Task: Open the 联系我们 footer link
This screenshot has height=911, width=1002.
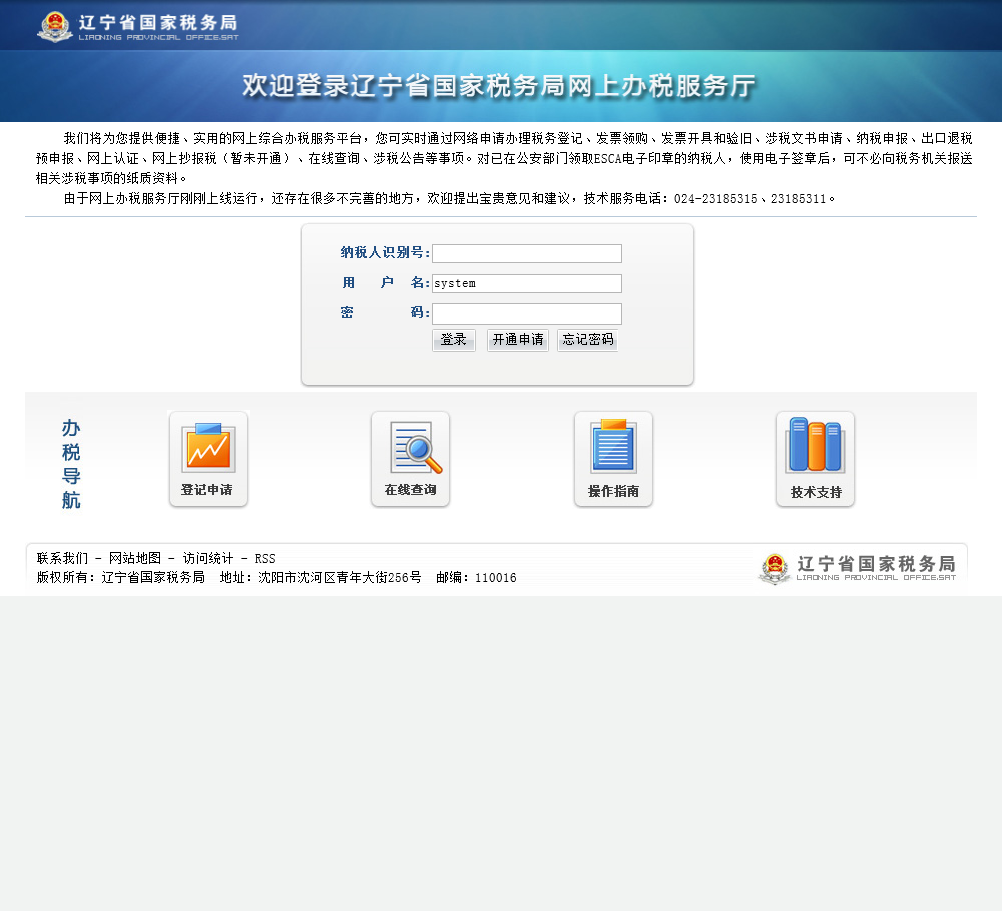Action: tap(63, 558)
